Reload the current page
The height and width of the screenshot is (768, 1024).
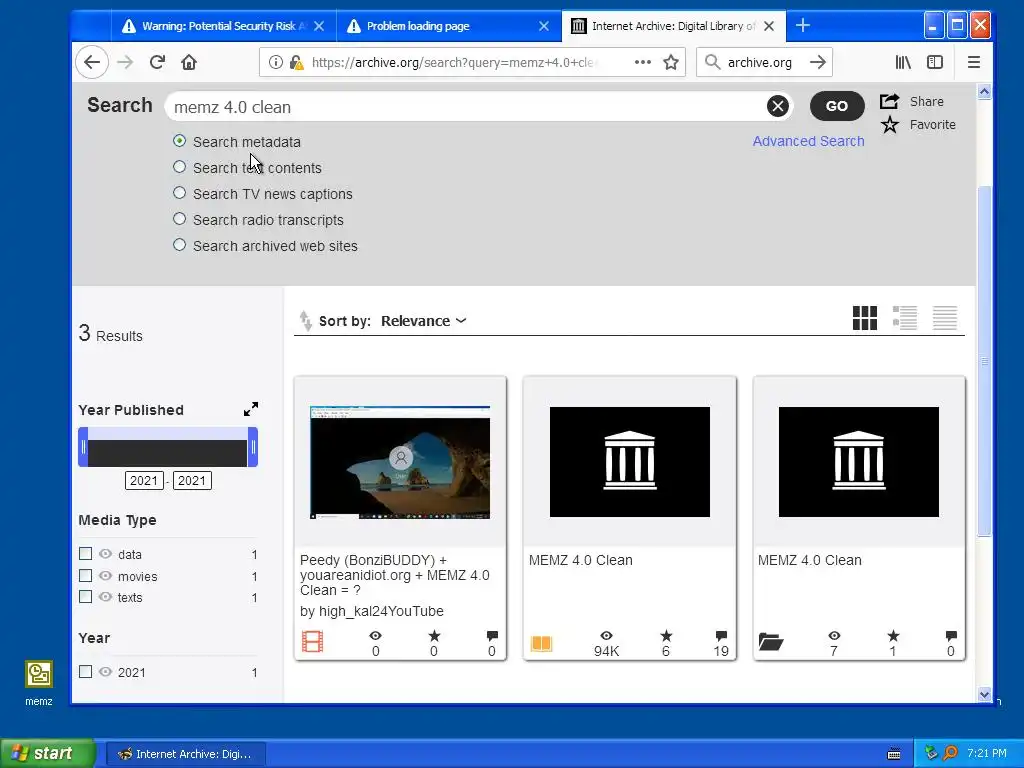[x=157, y=63]
